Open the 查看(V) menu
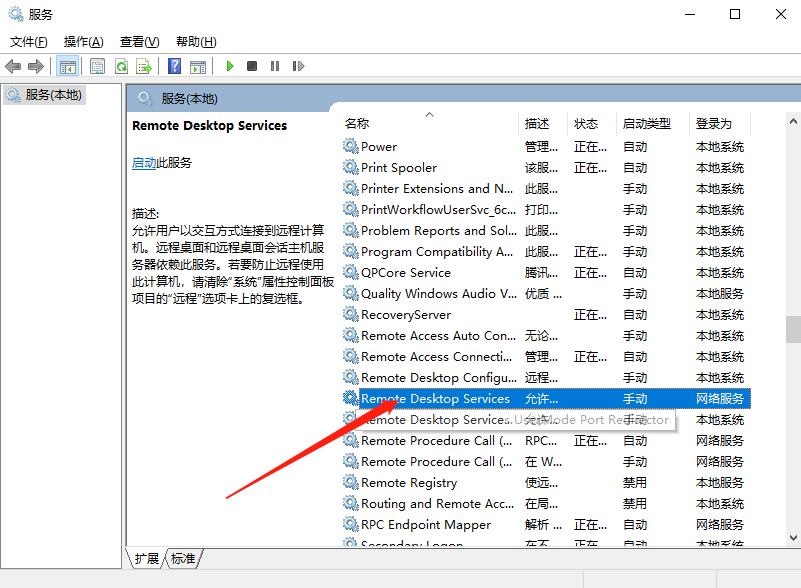Image resolution: width=801 pixels, height=588 pixels. coord(139,42)
